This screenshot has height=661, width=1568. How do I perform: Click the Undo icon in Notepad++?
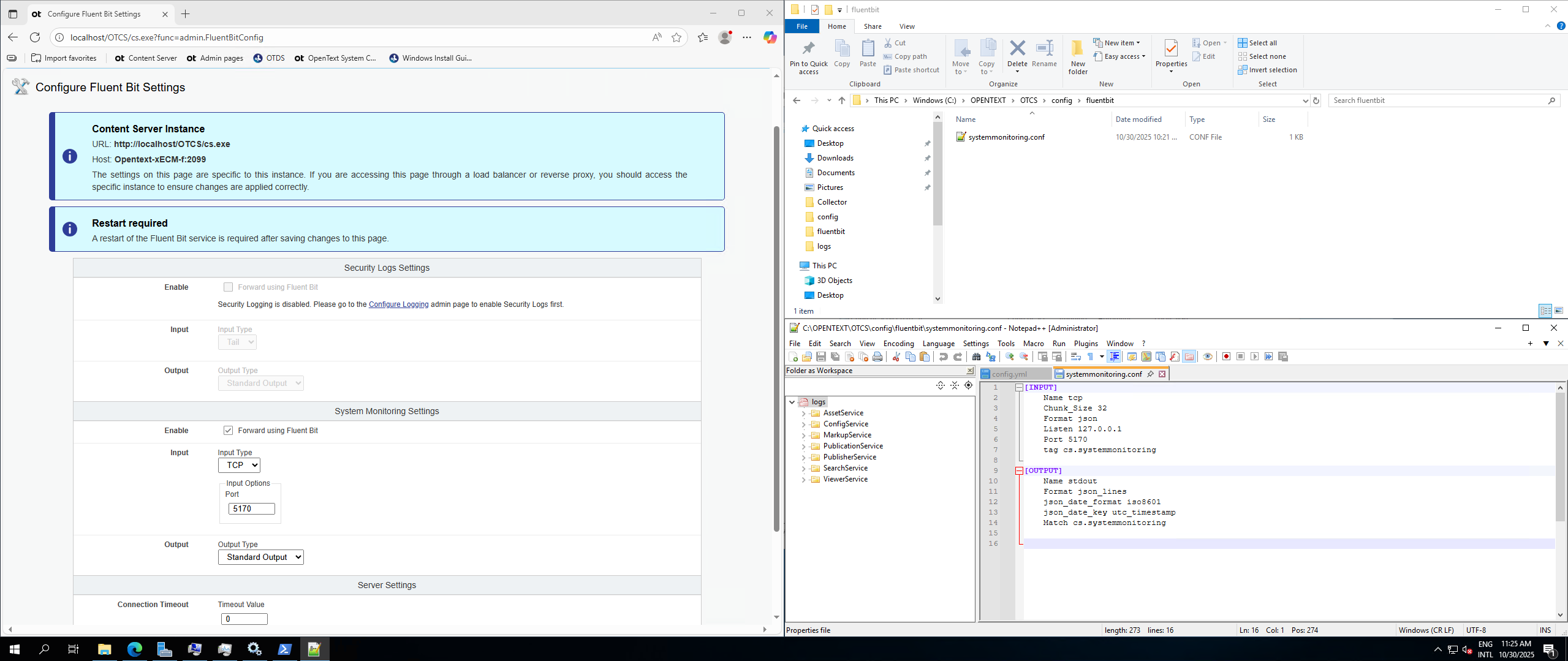tap(944, 357)
